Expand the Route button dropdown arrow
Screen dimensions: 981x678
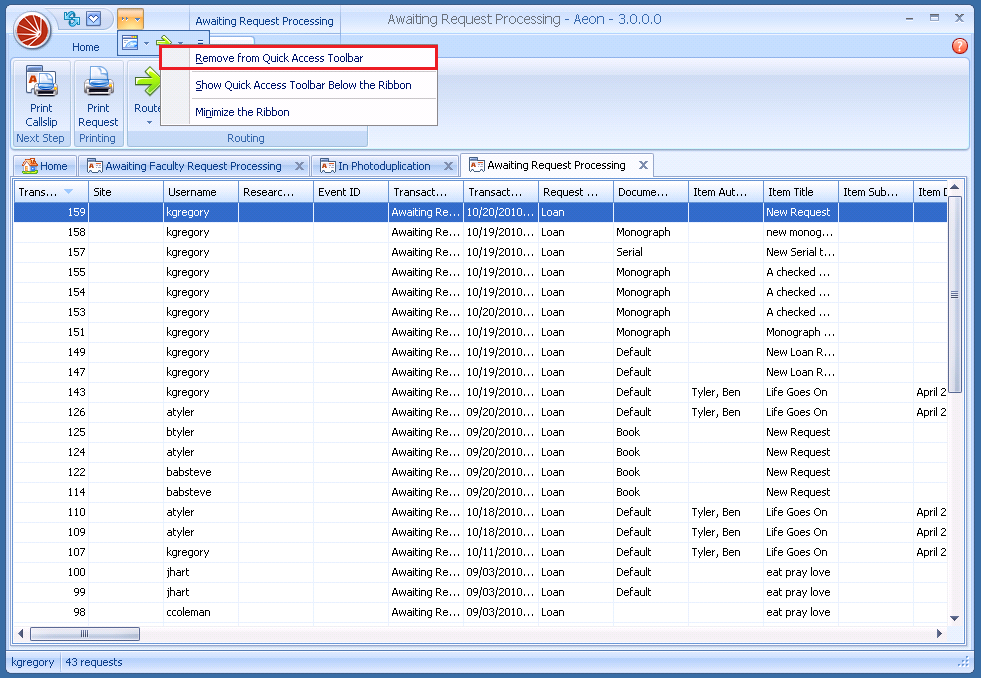[148, 122]
